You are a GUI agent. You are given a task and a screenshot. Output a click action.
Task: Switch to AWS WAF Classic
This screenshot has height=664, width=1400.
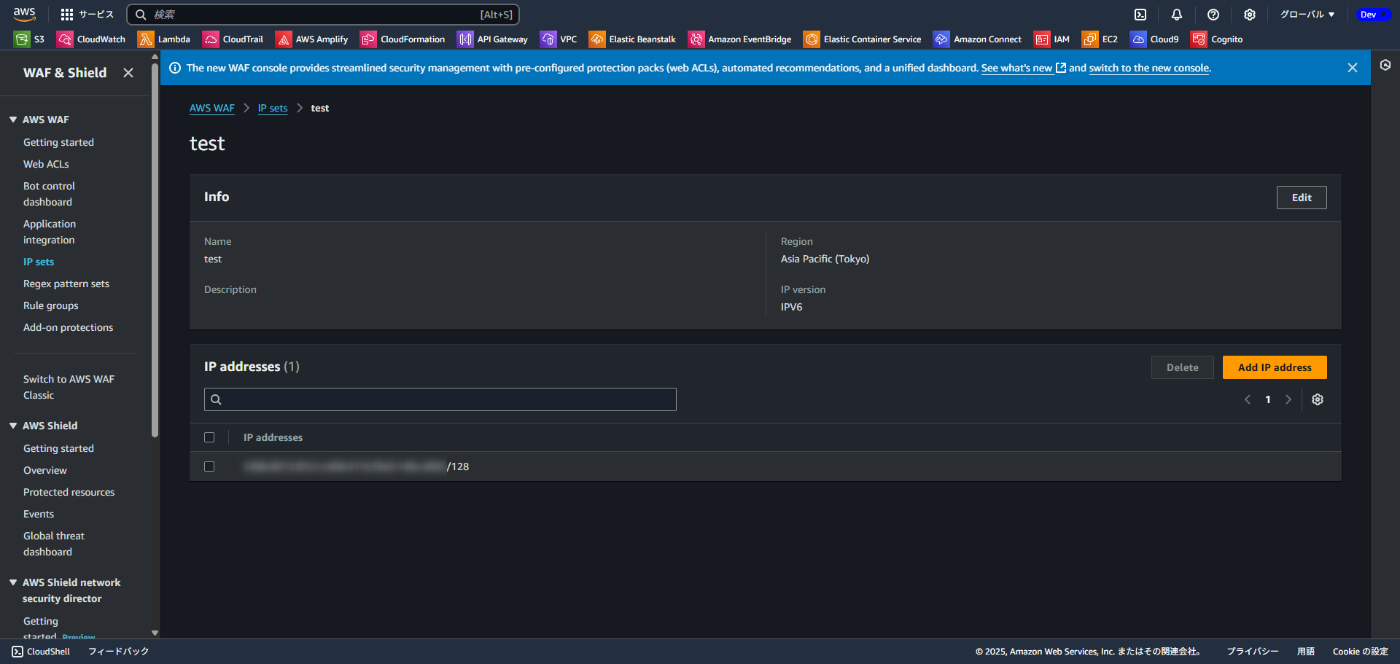tap(69, 387)
